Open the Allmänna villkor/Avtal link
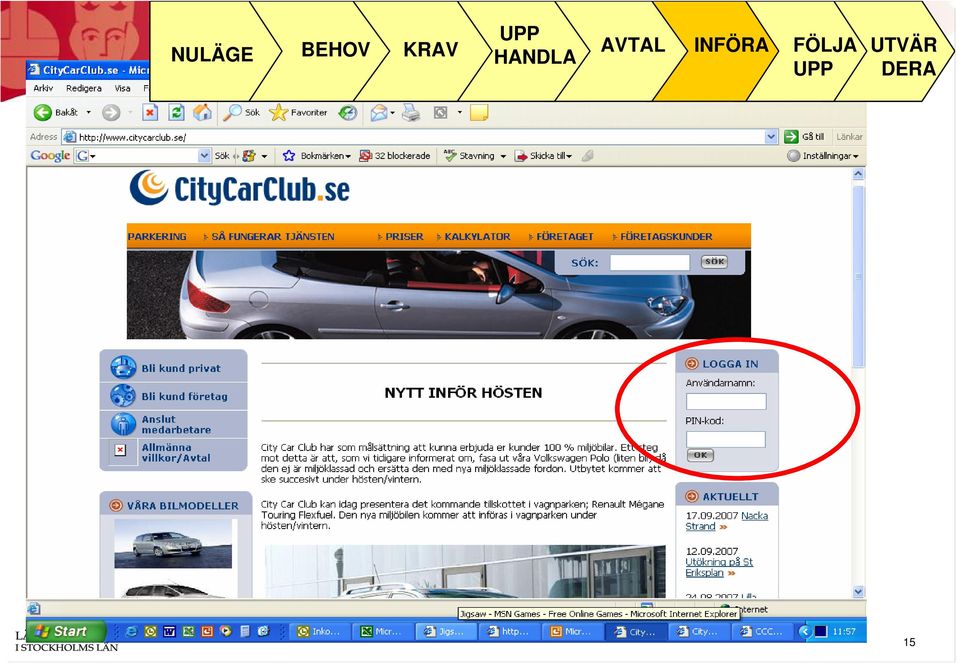The height and width of the screenshot is (663, 959). click(176, 453)
